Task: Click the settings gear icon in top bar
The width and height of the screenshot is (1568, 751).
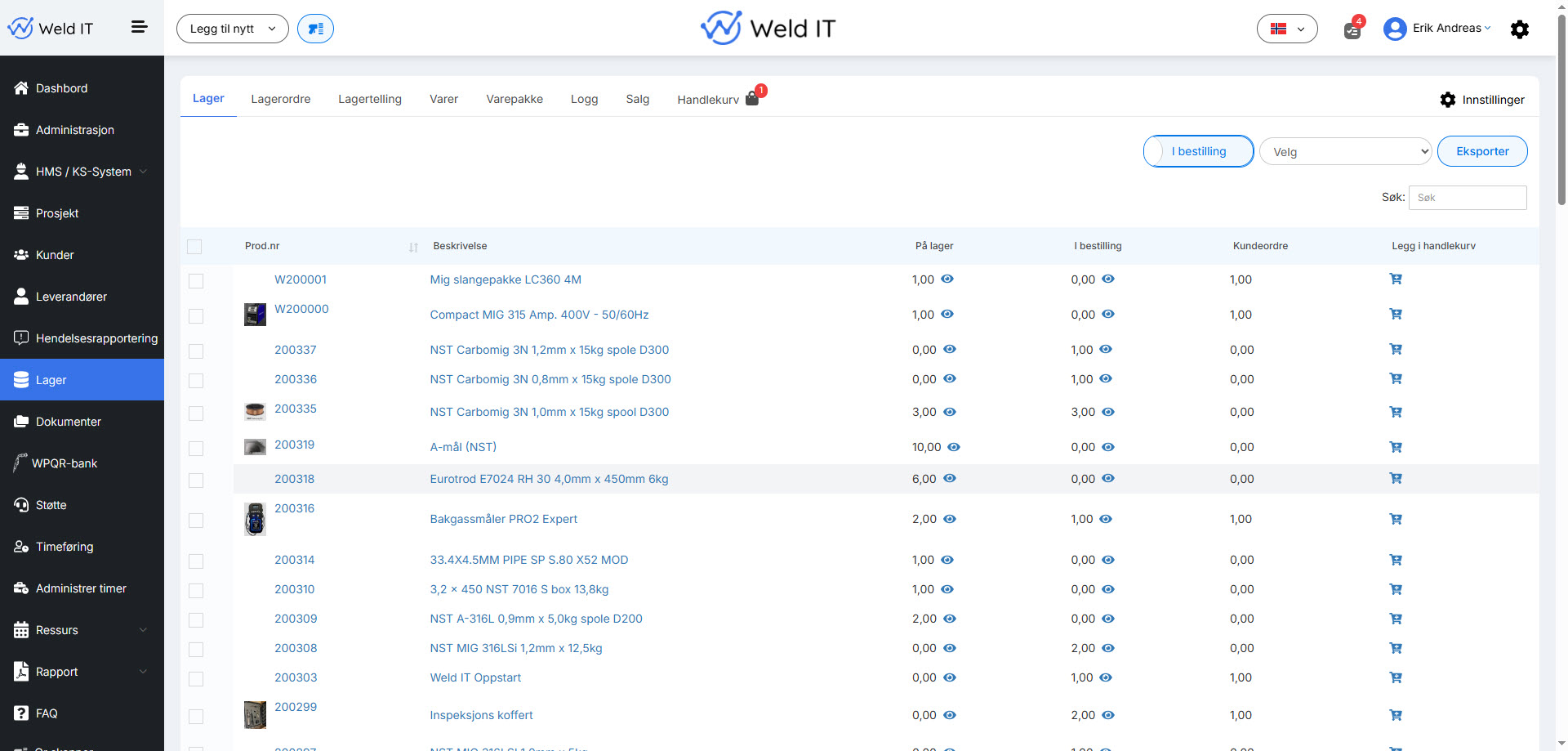Action: 1519,29
